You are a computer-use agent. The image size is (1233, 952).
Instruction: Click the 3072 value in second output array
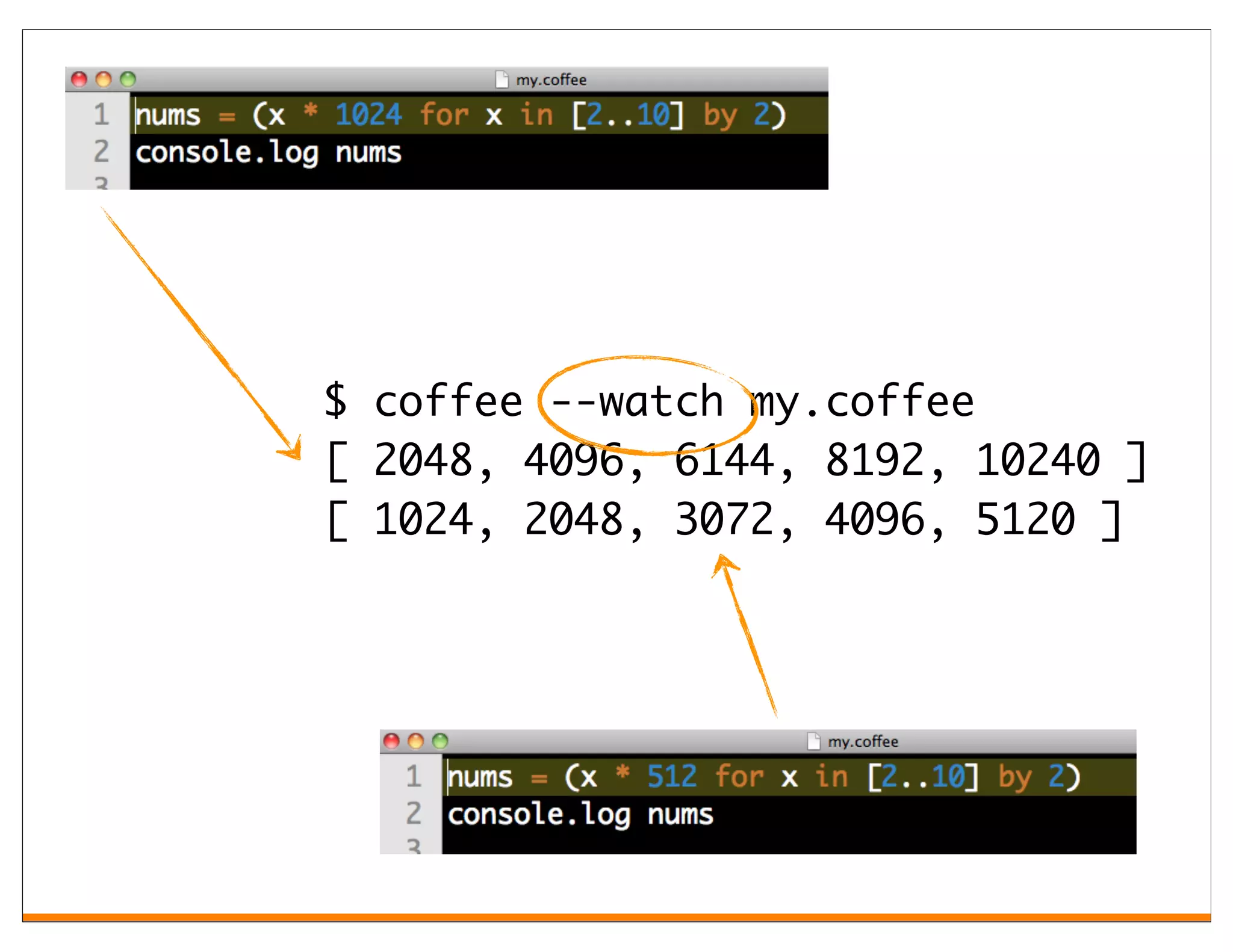(x=724, y=520)
